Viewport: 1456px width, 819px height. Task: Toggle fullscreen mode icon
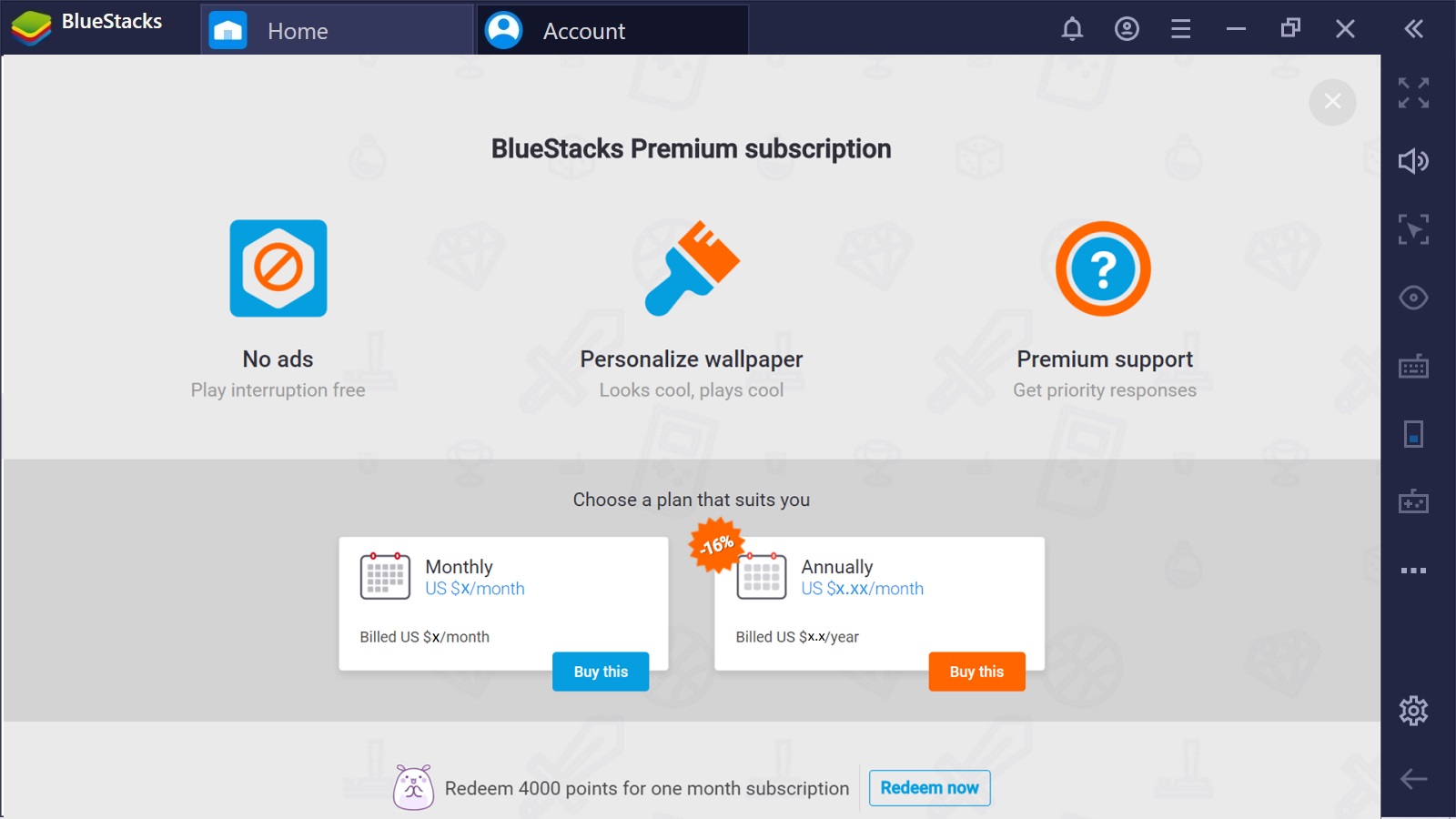click(1413, 93)
